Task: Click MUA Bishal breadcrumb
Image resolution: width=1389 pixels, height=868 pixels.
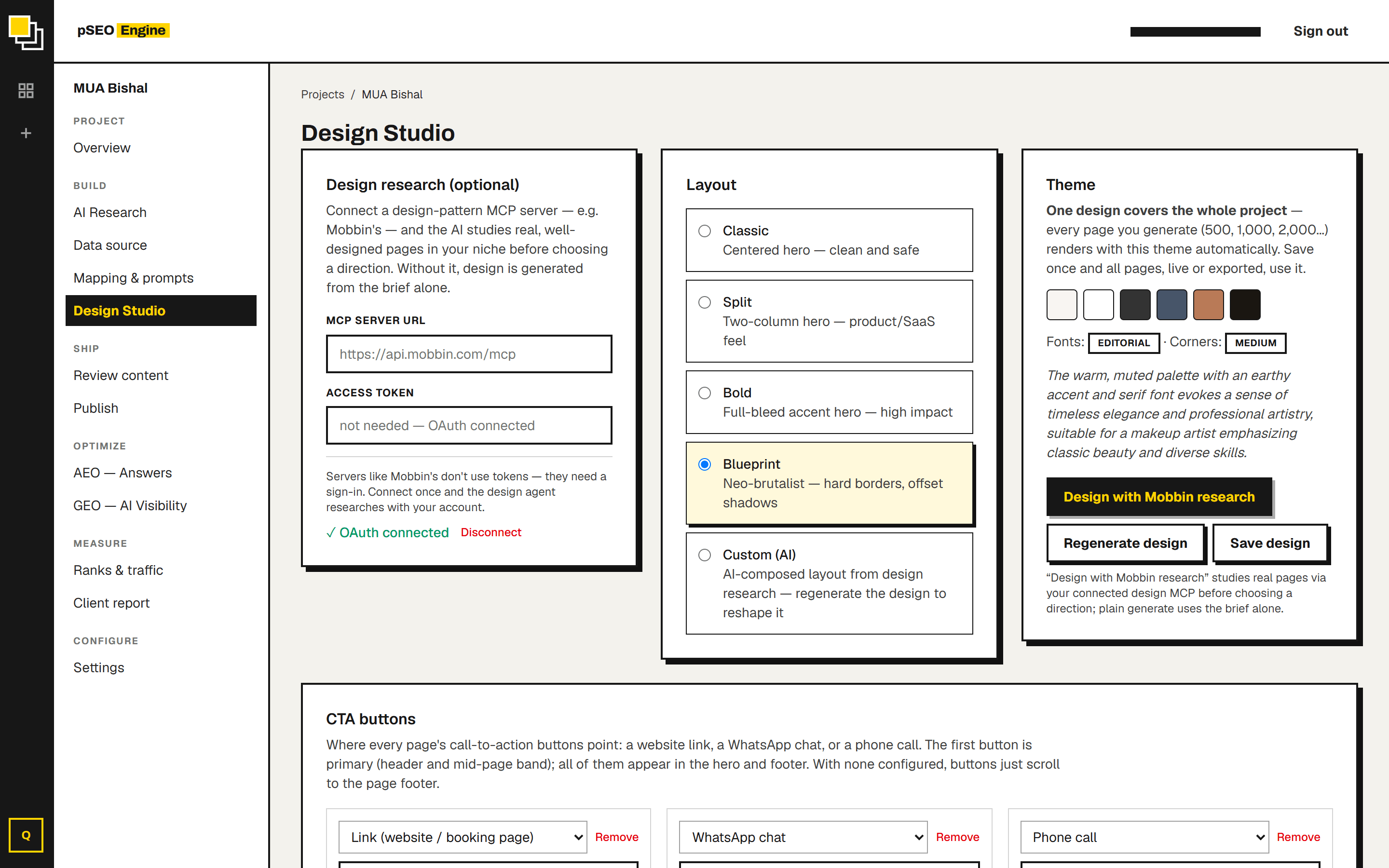Action: 392,94
